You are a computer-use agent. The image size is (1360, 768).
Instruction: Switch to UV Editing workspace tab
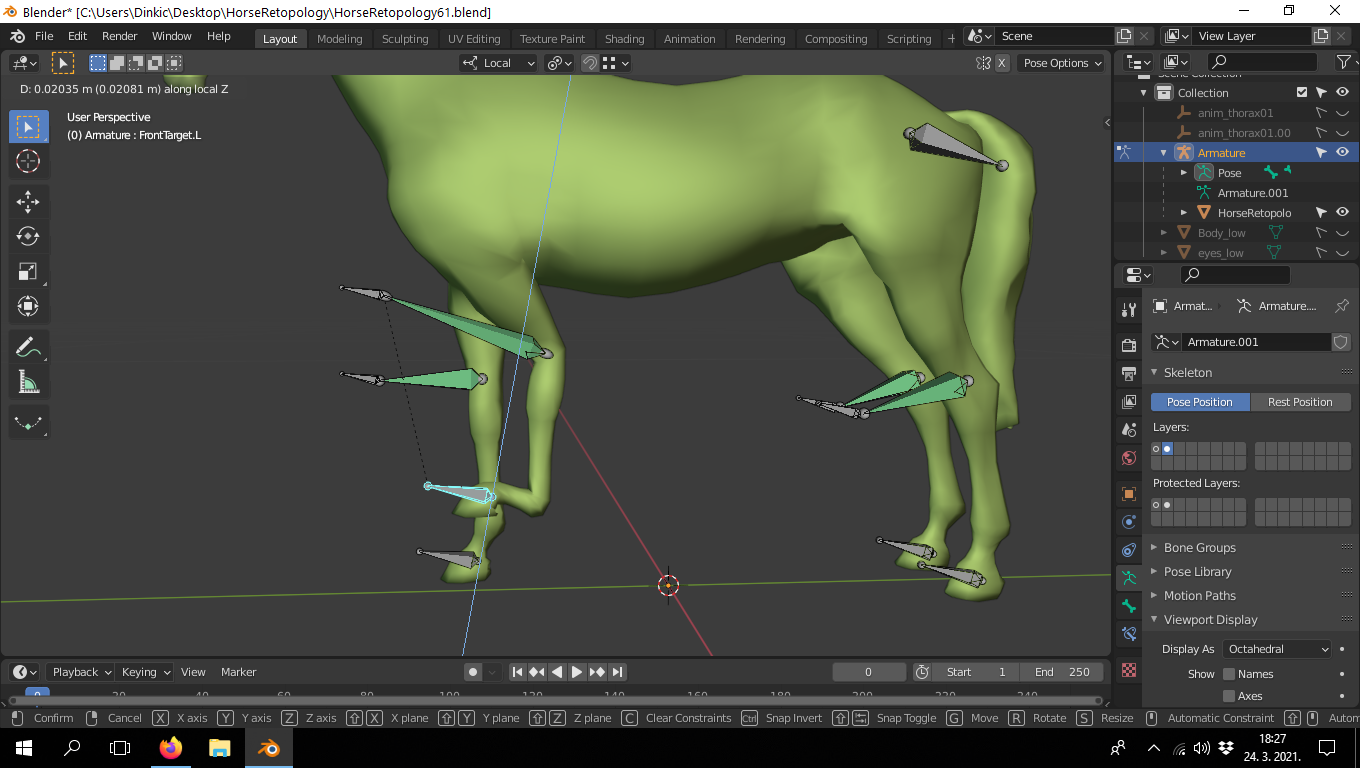[x=474, y=39]
